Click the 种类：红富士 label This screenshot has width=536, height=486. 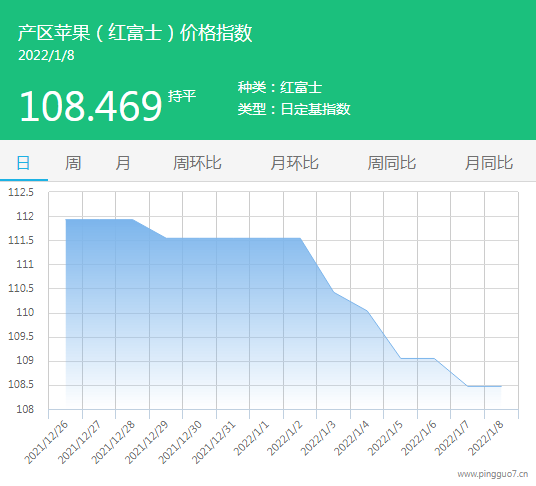(280, 87)
